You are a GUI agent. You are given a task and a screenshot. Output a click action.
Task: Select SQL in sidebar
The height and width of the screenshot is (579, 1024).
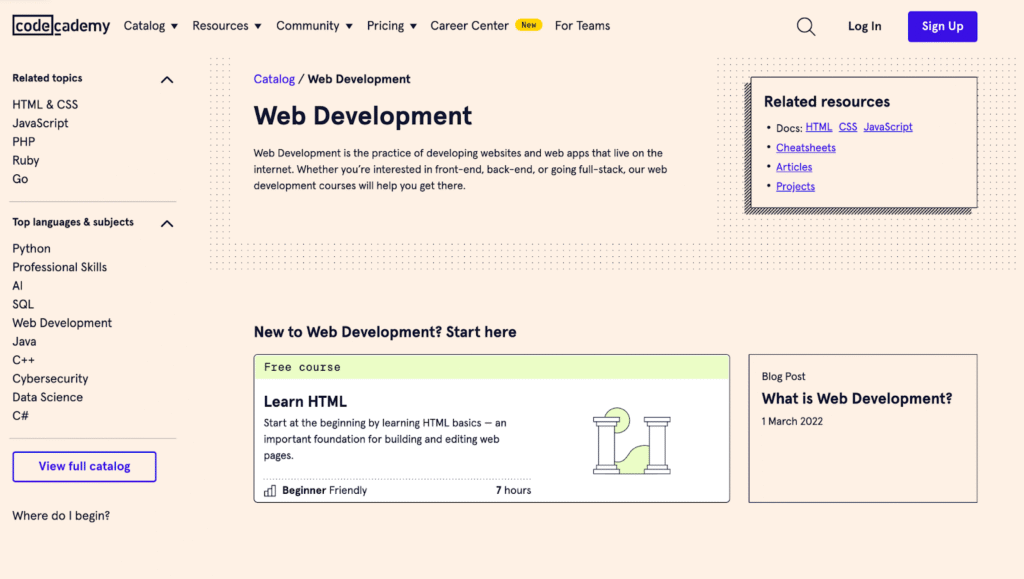(23, 304)
